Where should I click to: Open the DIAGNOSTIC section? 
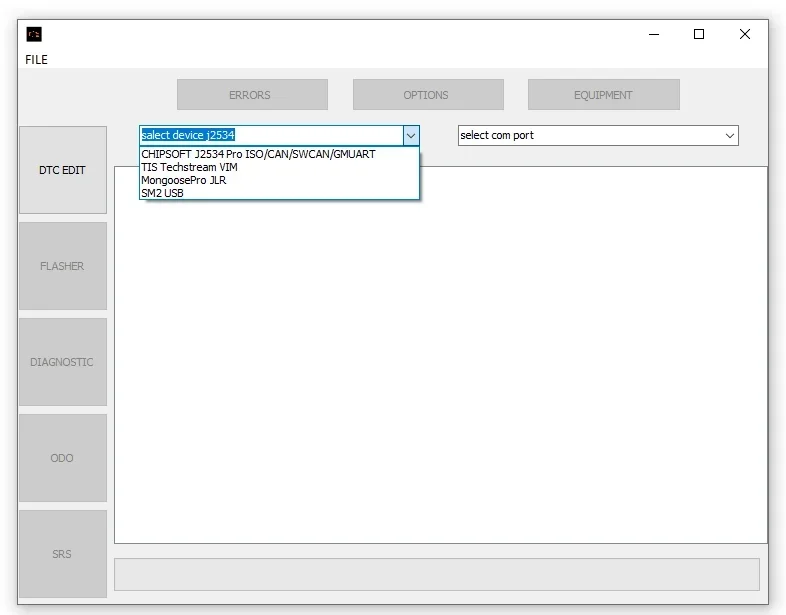click(63, 362)
